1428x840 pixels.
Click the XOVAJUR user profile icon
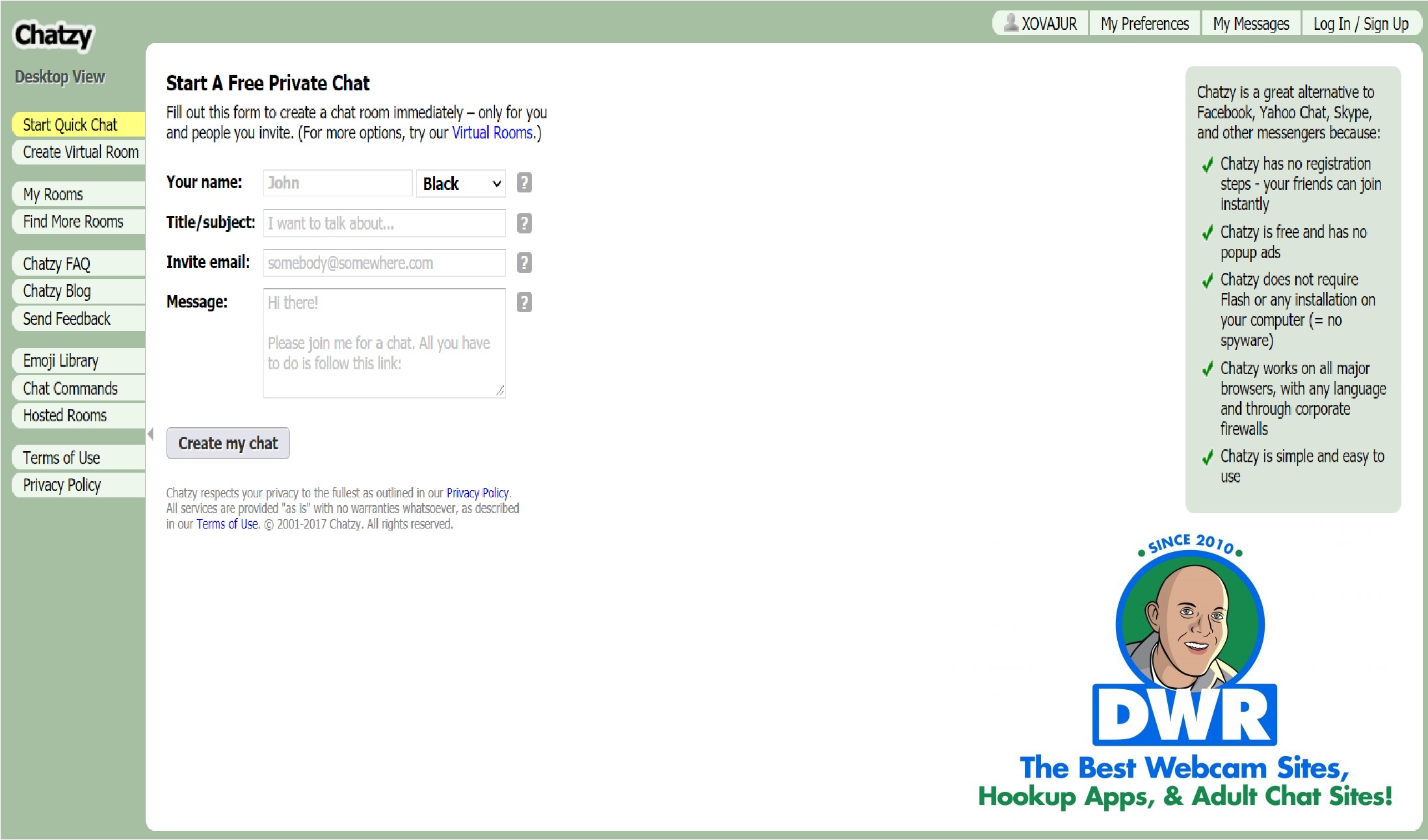[x=1011, y=23]
